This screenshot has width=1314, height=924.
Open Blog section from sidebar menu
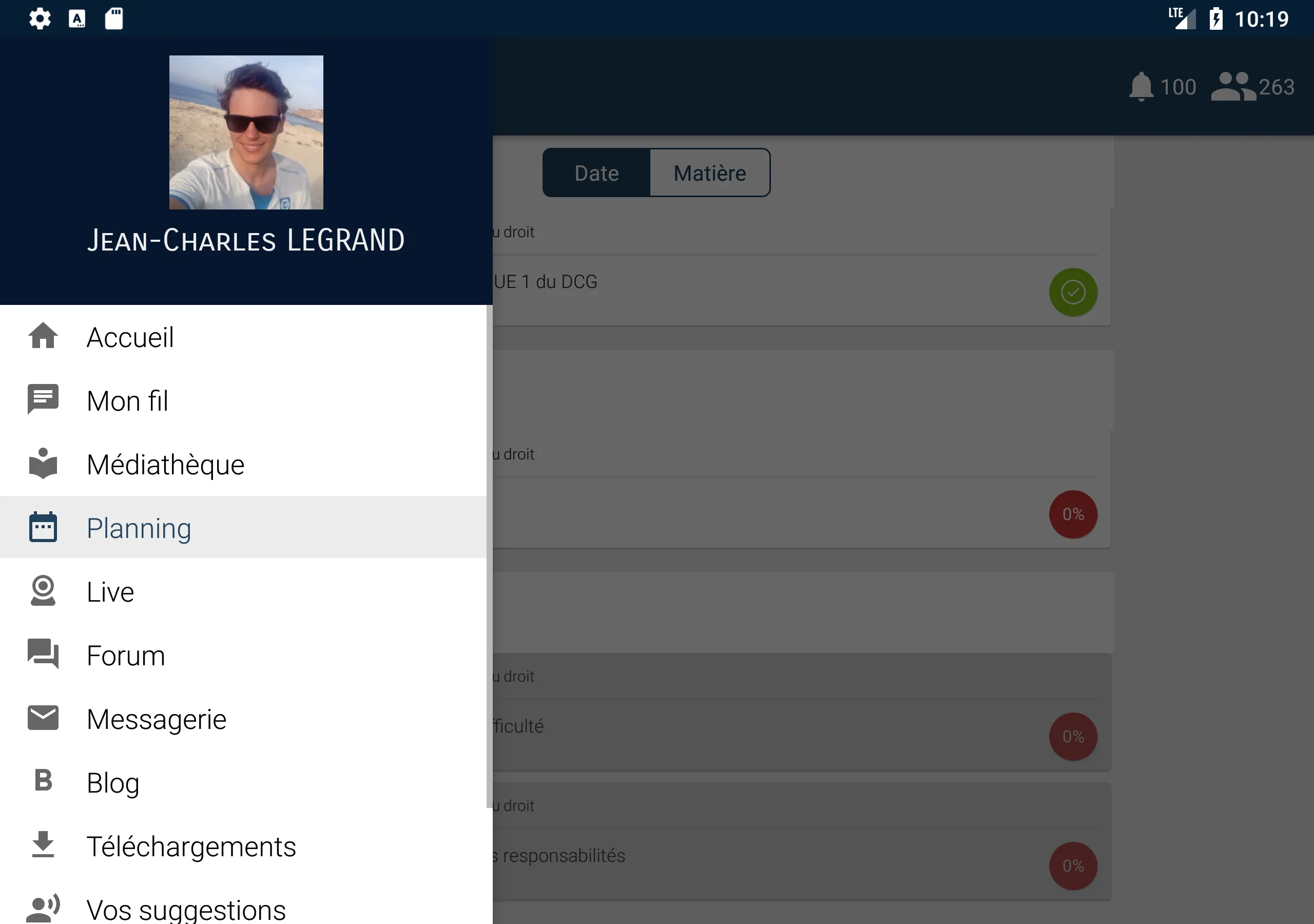pyautogui.click(x=113, y=782)
